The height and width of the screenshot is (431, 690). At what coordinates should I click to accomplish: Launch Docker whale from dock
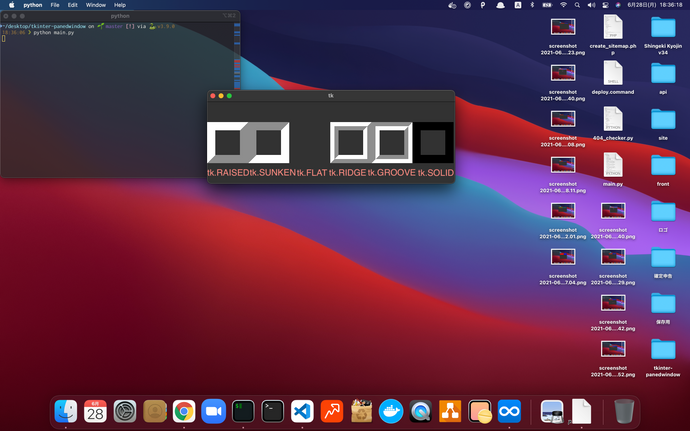point(391,411)
